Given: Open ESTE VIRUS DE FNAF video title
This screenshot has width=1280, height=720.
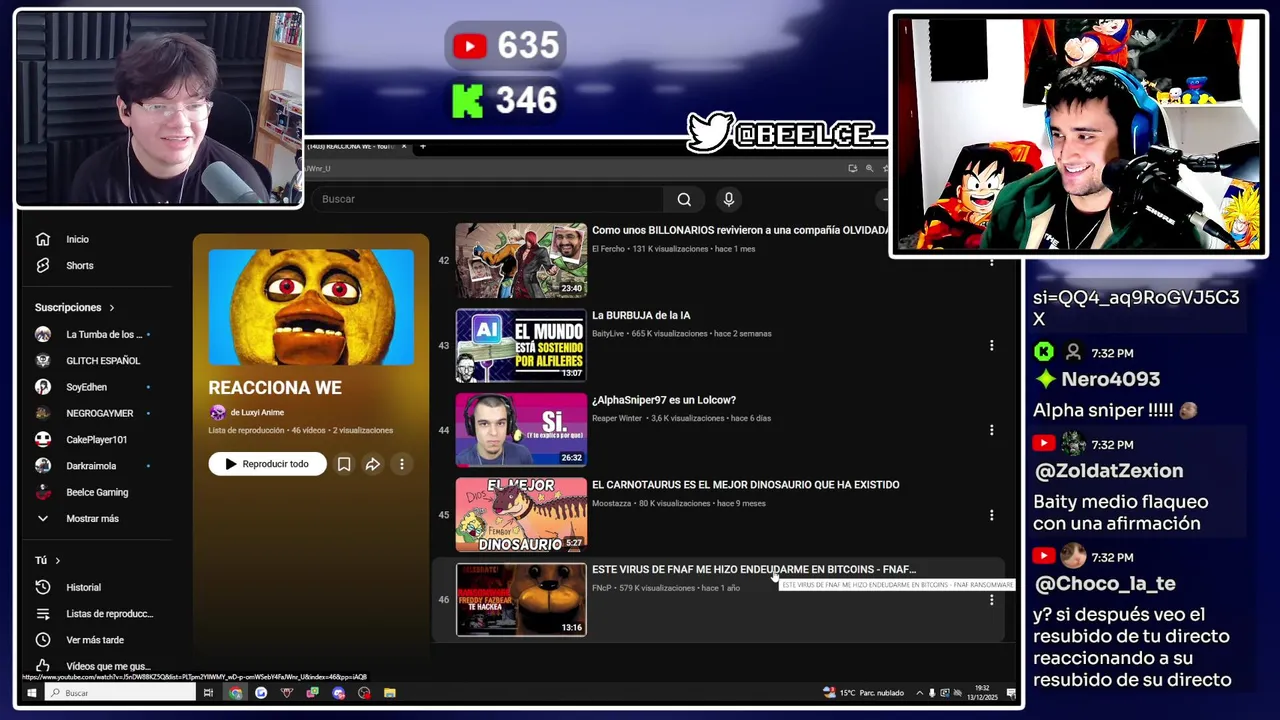Looking at the screenshot, I should [x=754, y=570].
